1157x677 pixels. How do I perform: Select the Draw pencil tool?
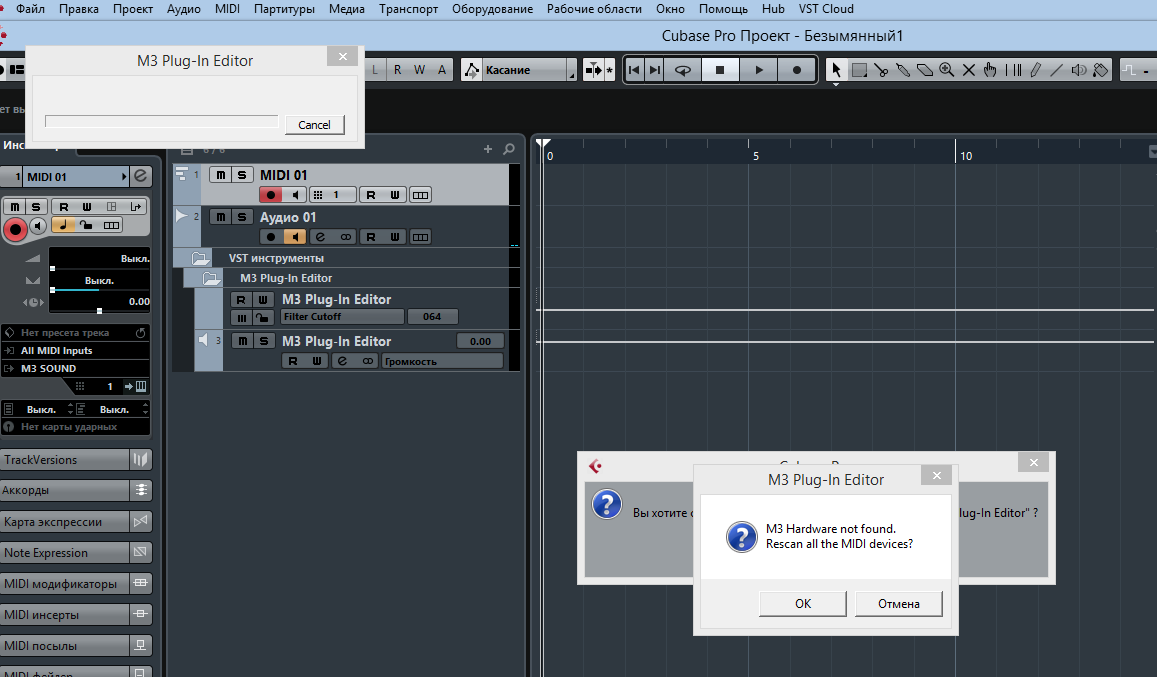pos(1035,70)
